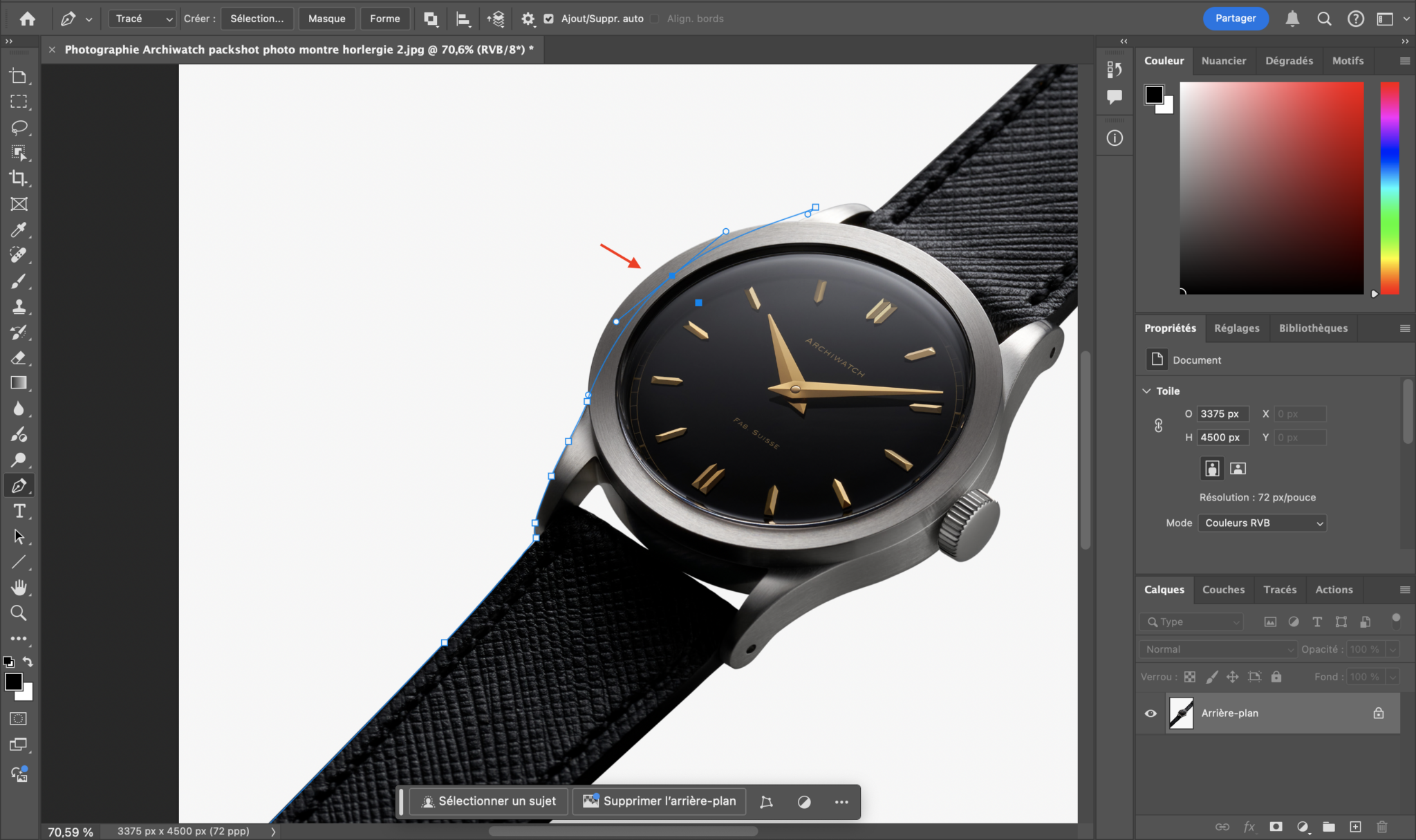The height and width of the screenshot is (840, 1416).
Task: Open the Tracés tab
Action: click(1280, 590)
